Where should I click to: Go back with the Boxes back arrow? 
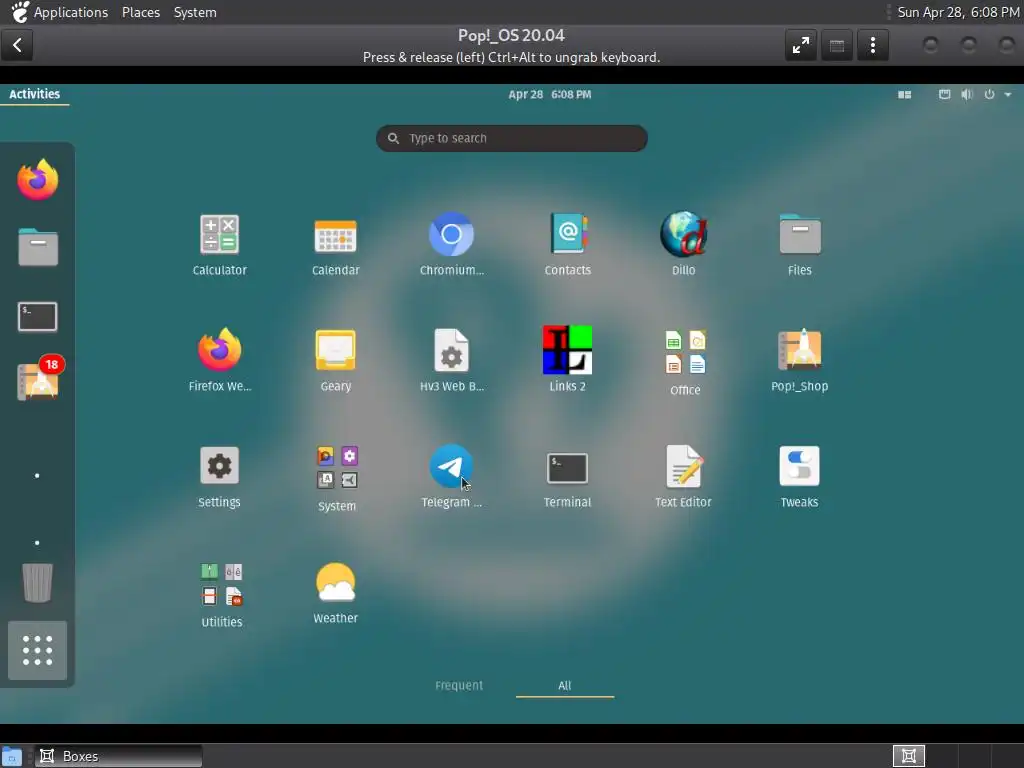(18, 45)
